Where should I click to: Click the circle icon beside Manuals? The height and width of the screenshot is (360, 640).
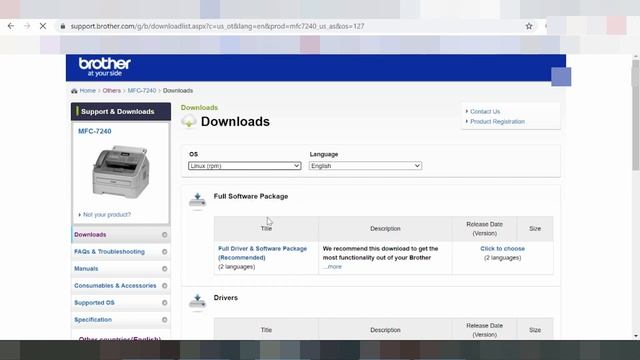coord(164,269)
